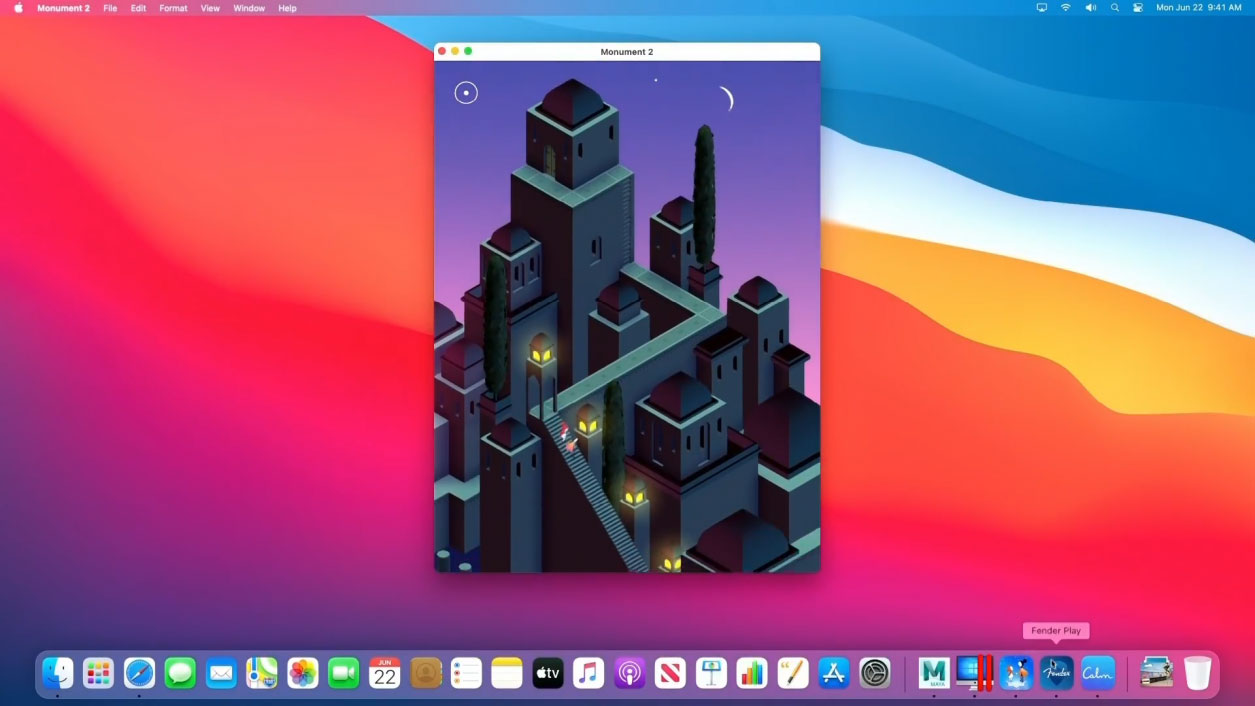Select the Monument Valley dock icon
The image size is (1255, 706).
1015,672
